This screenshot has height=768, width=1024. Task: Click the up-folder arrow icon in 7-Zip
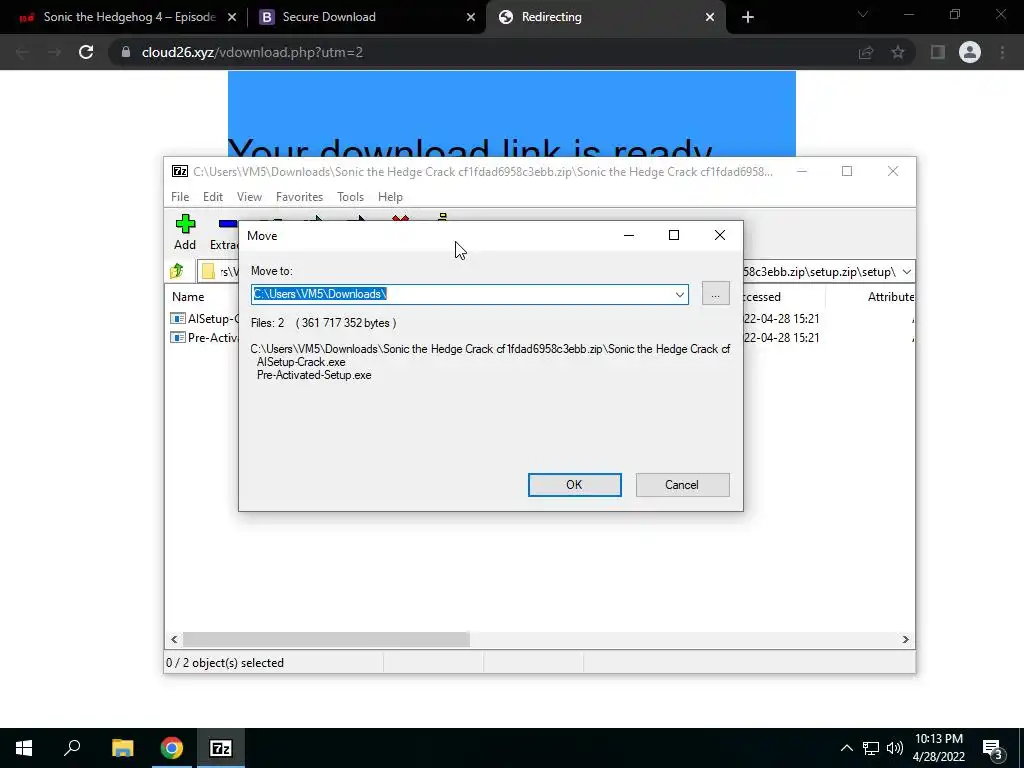point(176,271)
